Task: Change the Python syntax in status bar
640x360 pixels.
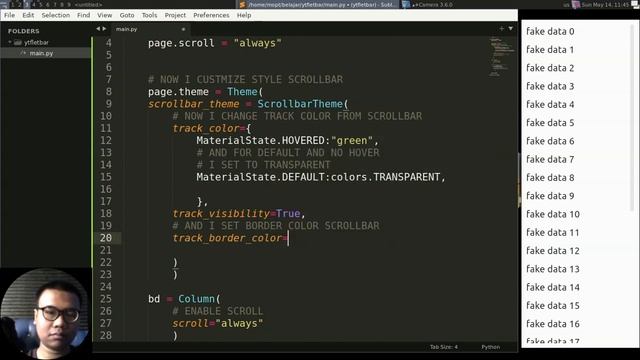Action: (491, 347)
